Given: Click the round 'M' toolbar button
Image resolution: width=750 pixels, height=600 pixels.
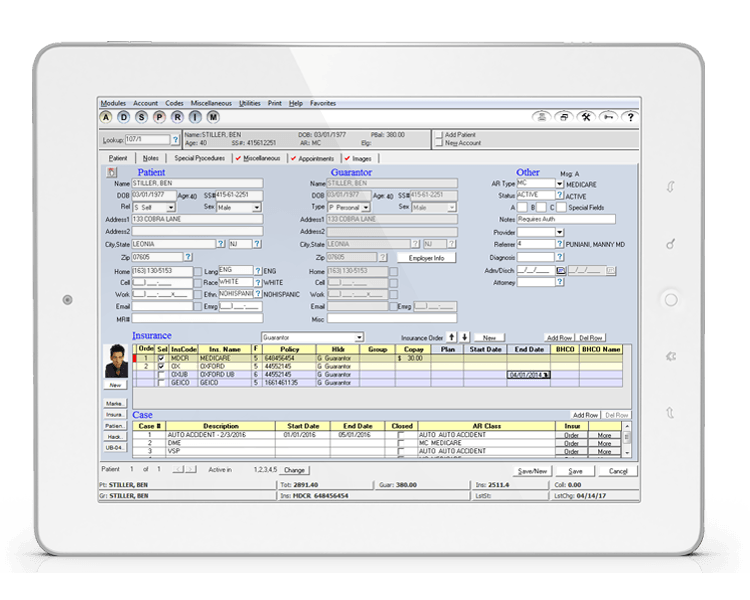Looking at the screenshot, I should [213, 117].
